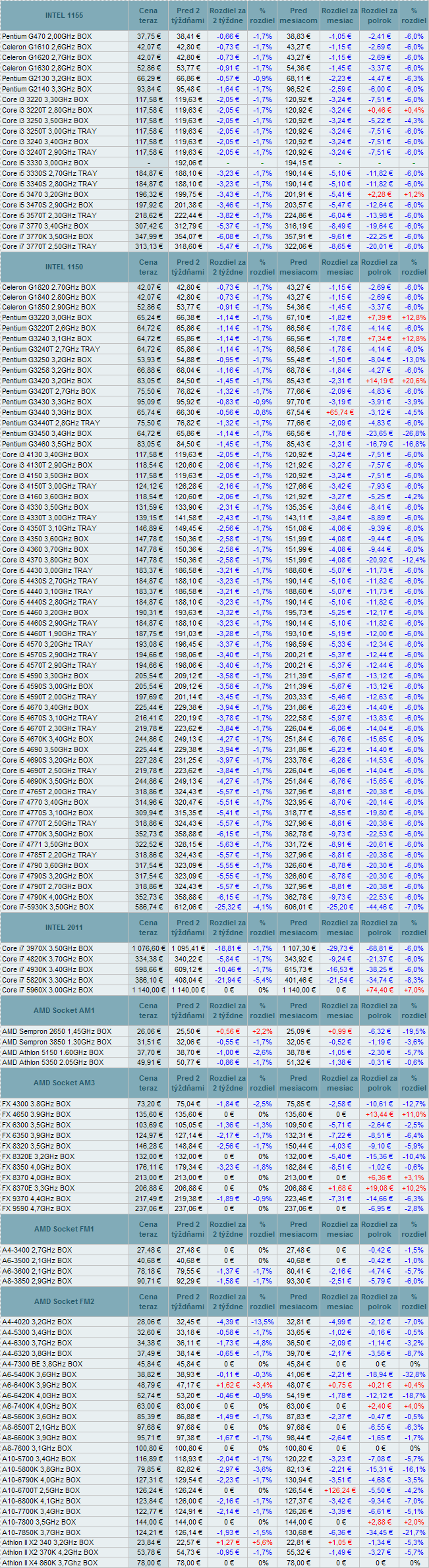Click the -13,5% value for A4-4020
Image resolution: width=429 pixels, height=1568 pixels.
tap(262, 1322)
